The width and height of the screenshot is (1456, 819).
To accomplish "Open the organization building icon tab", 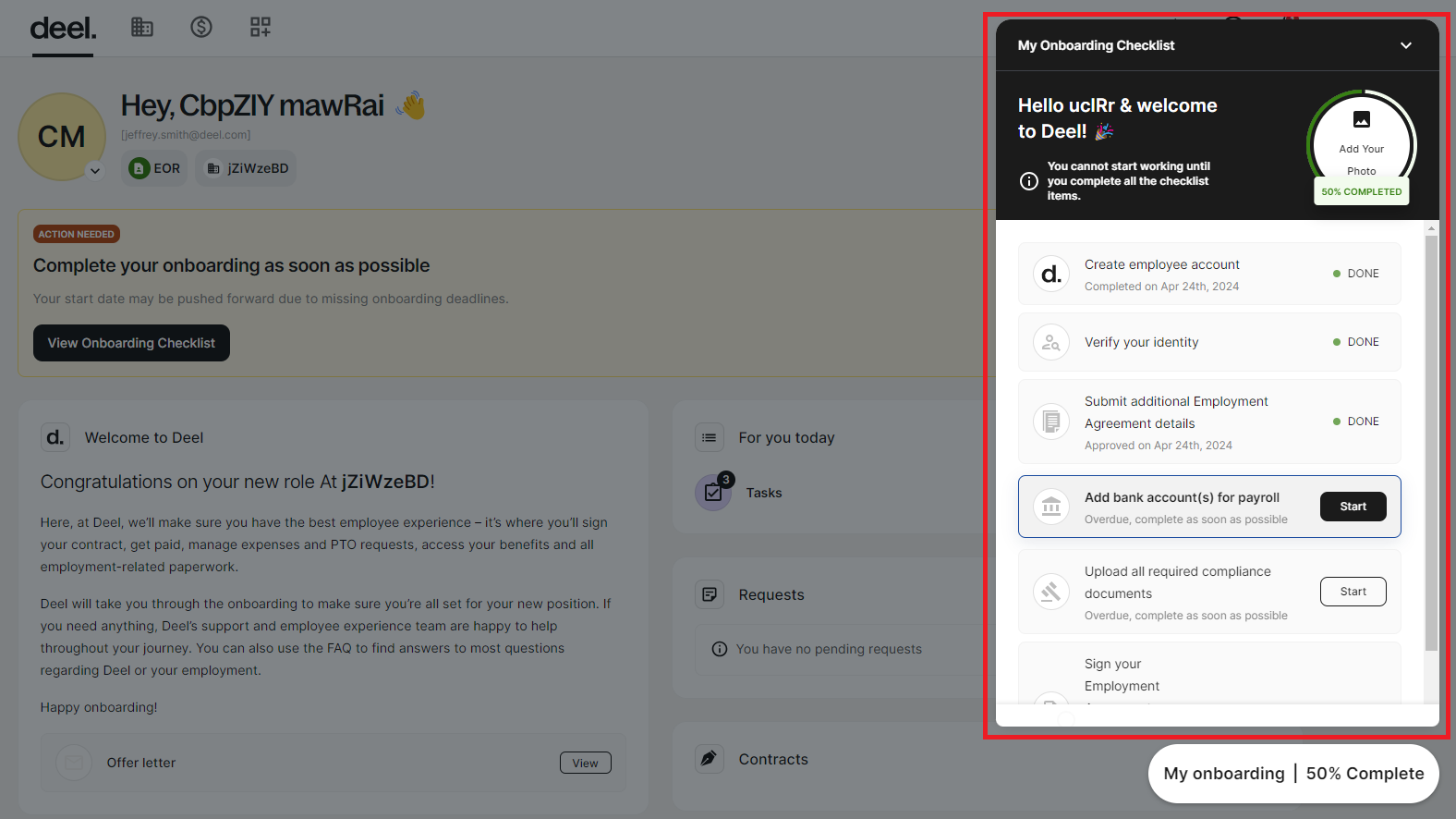I will 141,27.
